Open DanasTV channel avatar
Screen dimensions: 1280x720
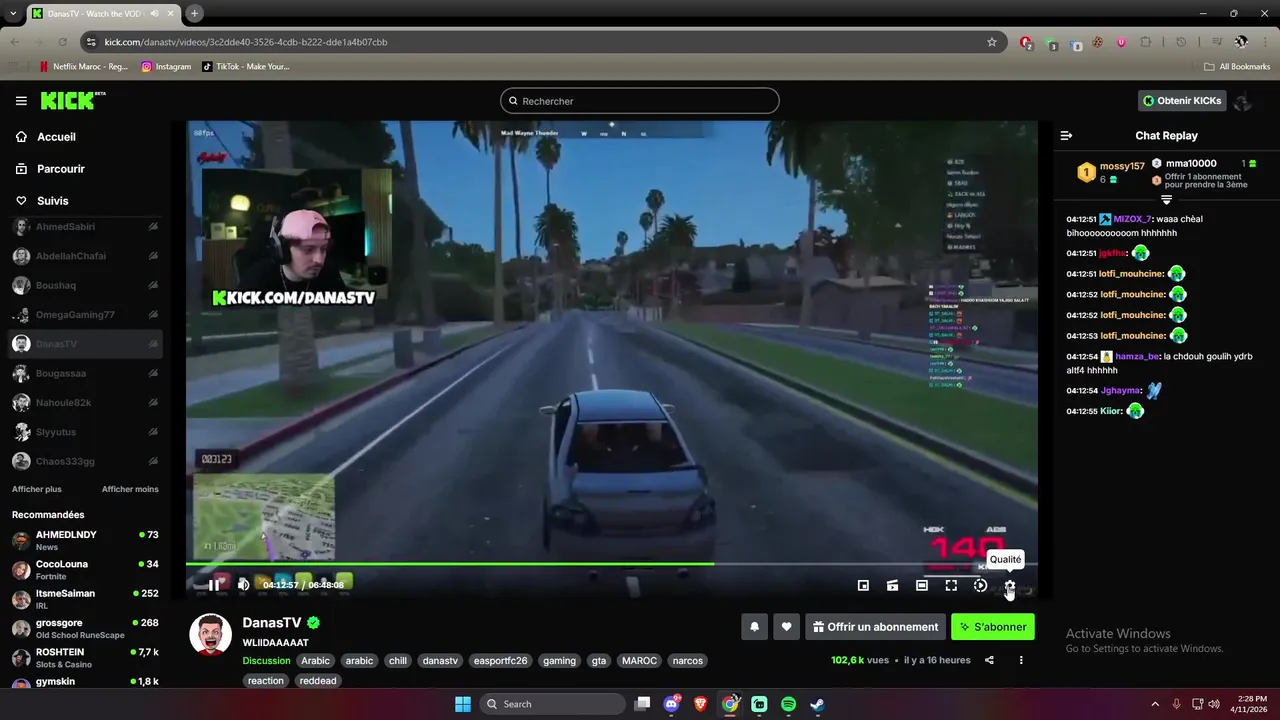coord(211,635)
